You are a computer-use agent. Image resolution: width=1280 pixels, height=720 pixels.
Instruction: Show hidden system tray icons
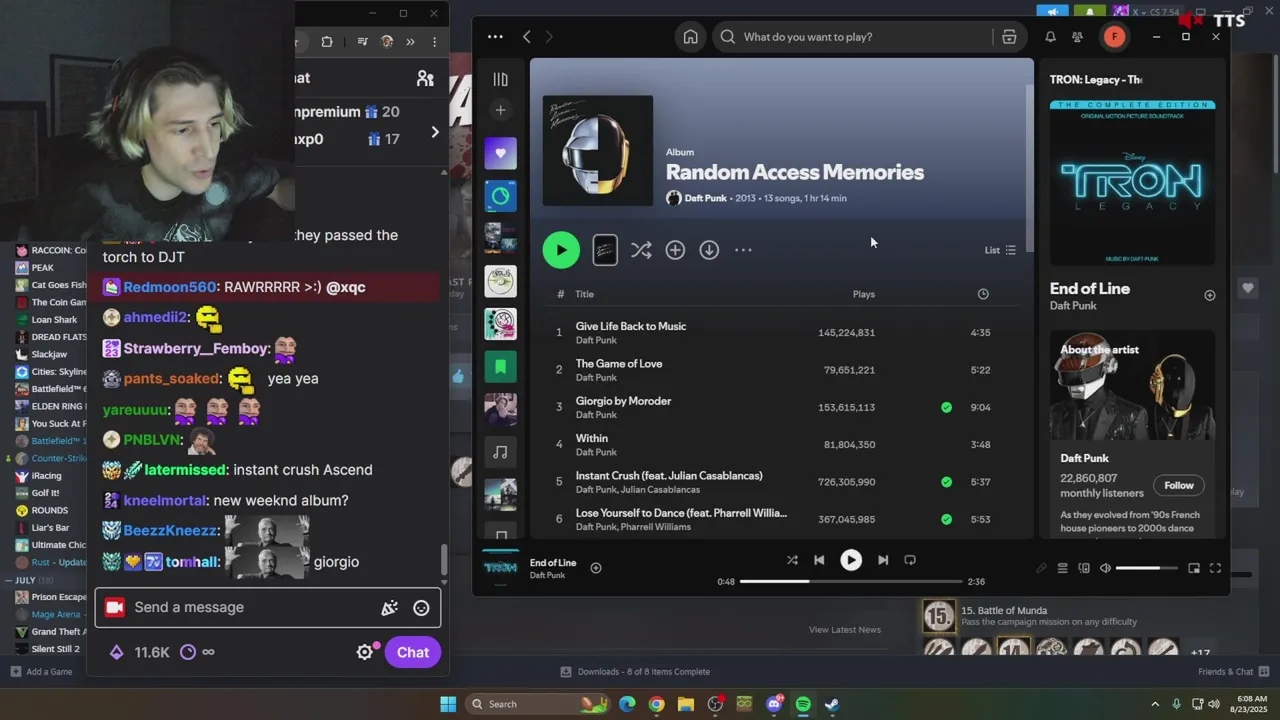click(x=1155, y=704)
